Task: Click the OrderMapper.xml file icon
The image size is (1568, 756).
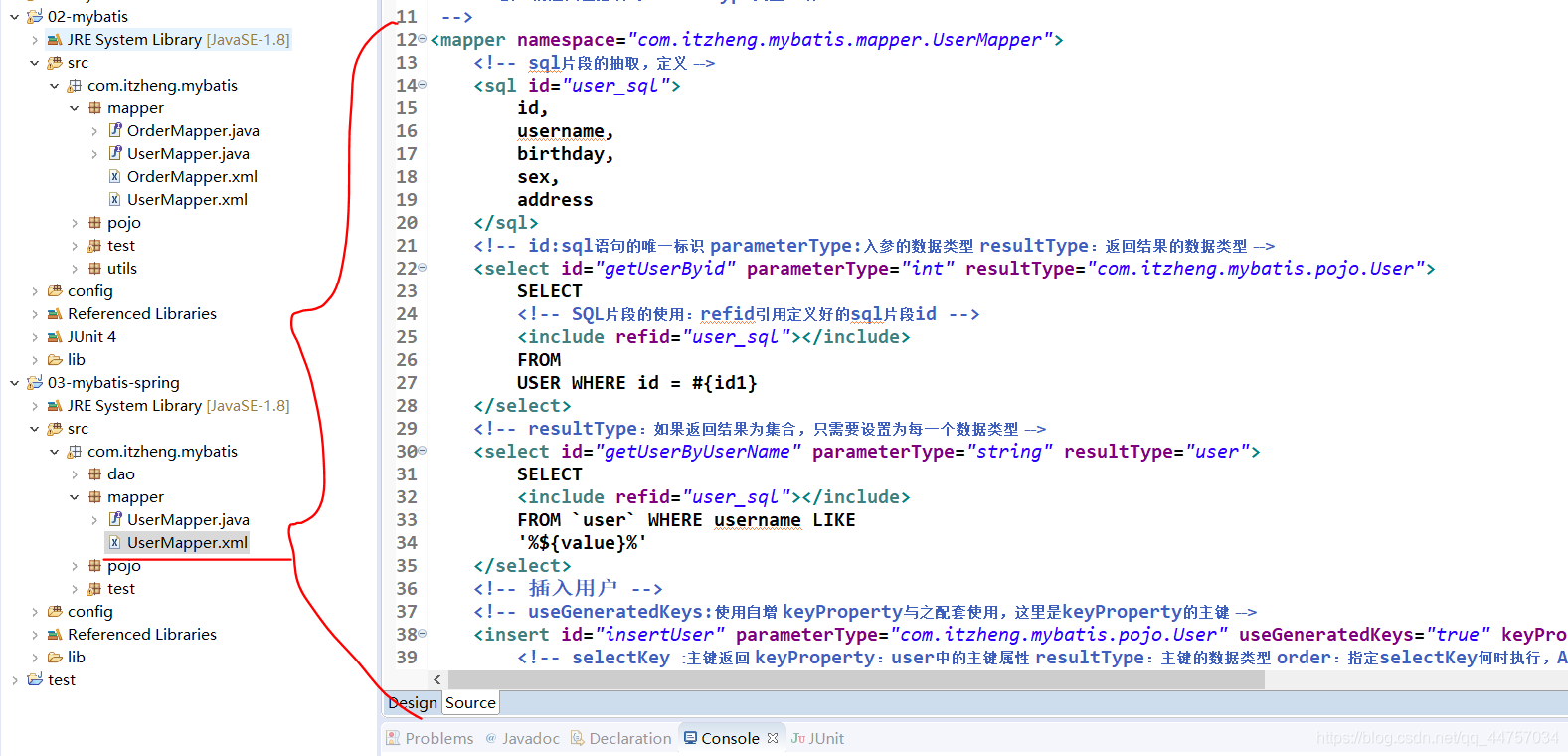Action: [x=115, y=177]
